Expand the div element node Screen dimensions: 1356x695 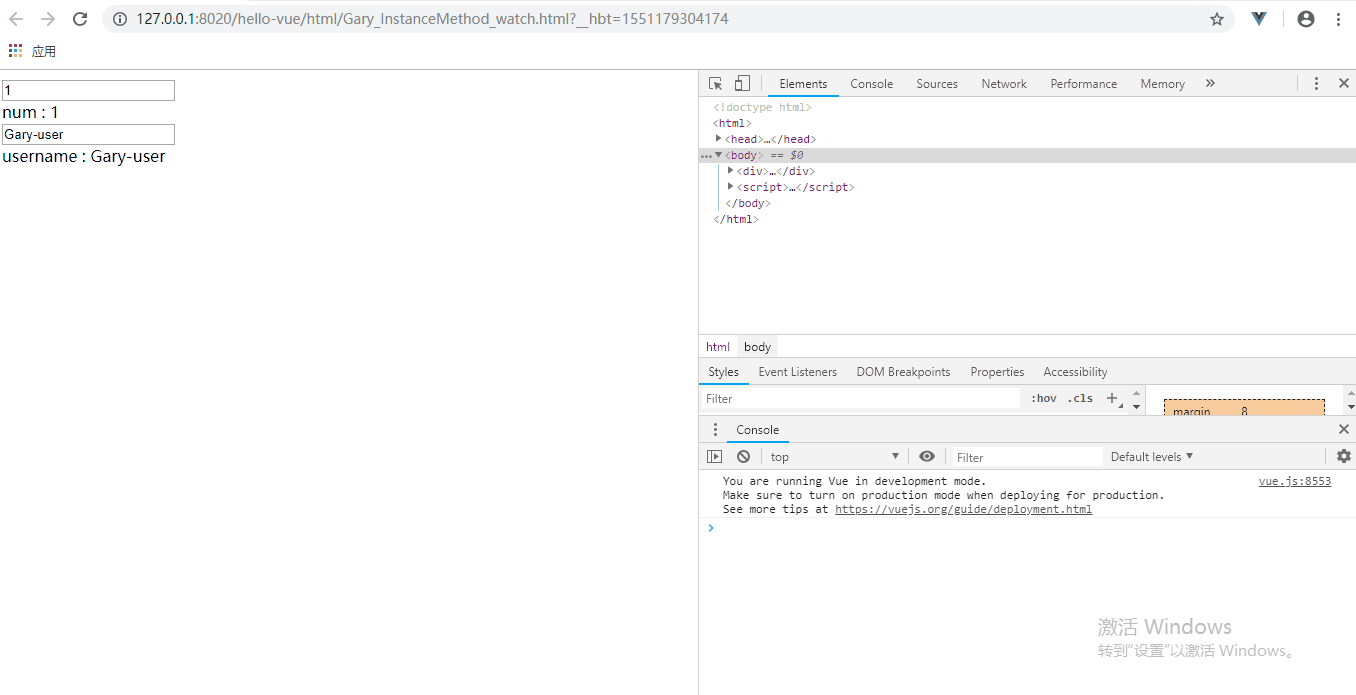731,171
